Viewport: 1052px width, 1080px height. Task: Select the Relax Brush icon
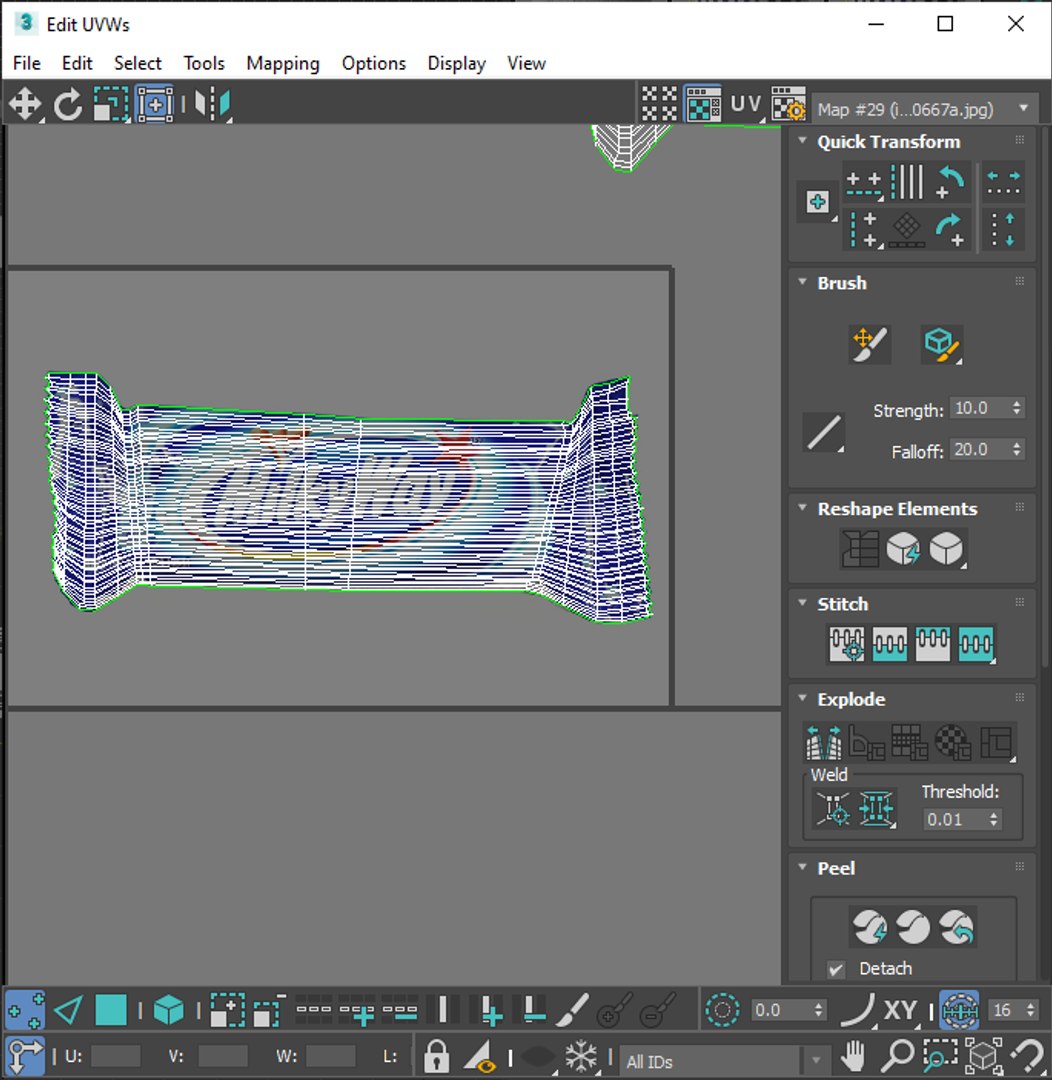[x=942, y=344]
